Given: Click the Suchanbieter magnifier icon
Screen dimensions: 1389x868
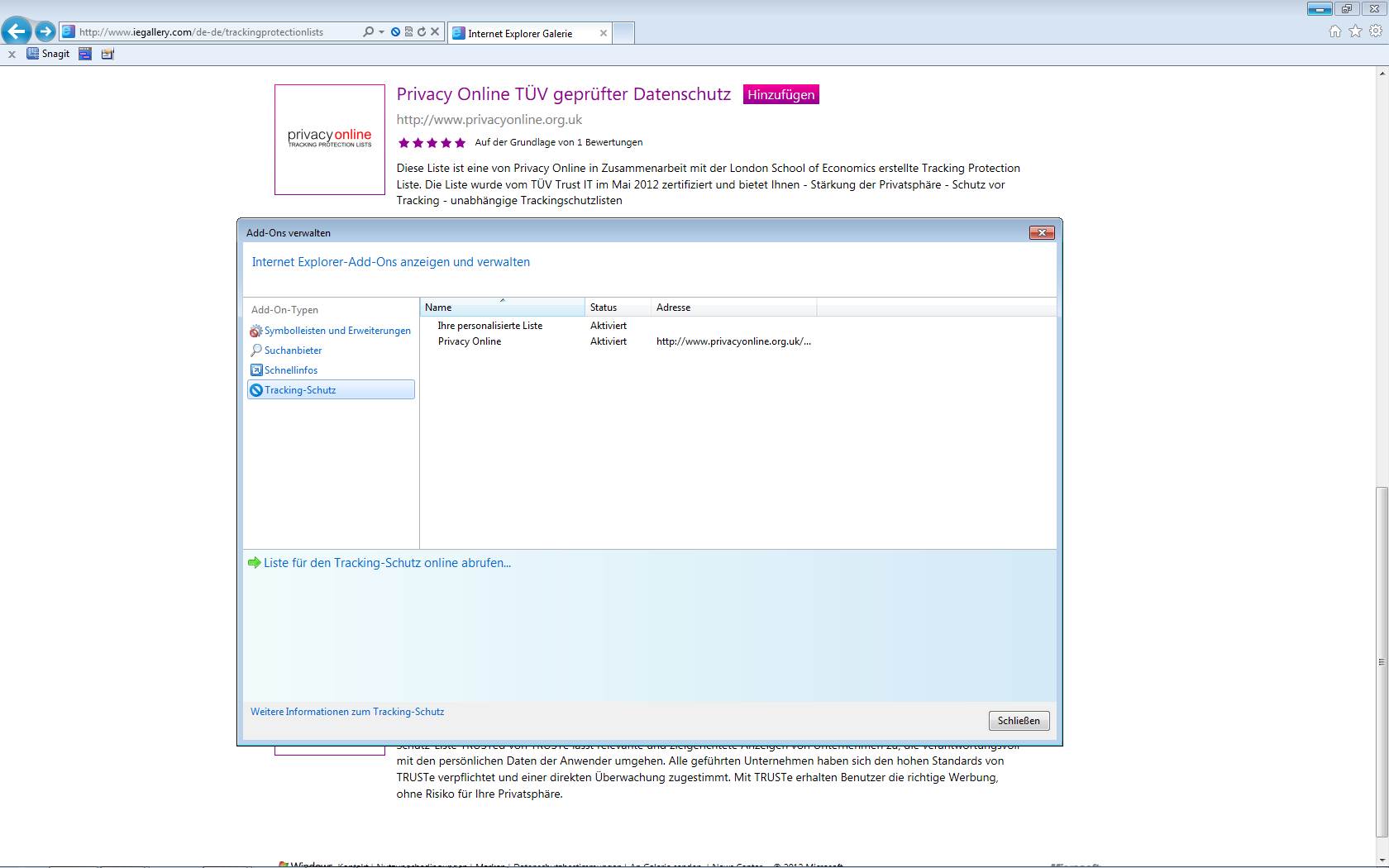Looking at the screenshot, I should click(x=256, y=351).
